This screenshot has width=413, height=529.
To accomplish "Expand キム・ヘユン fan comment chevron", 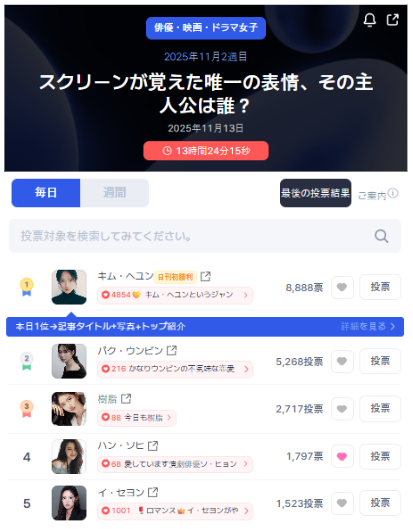I will point(246,295).
